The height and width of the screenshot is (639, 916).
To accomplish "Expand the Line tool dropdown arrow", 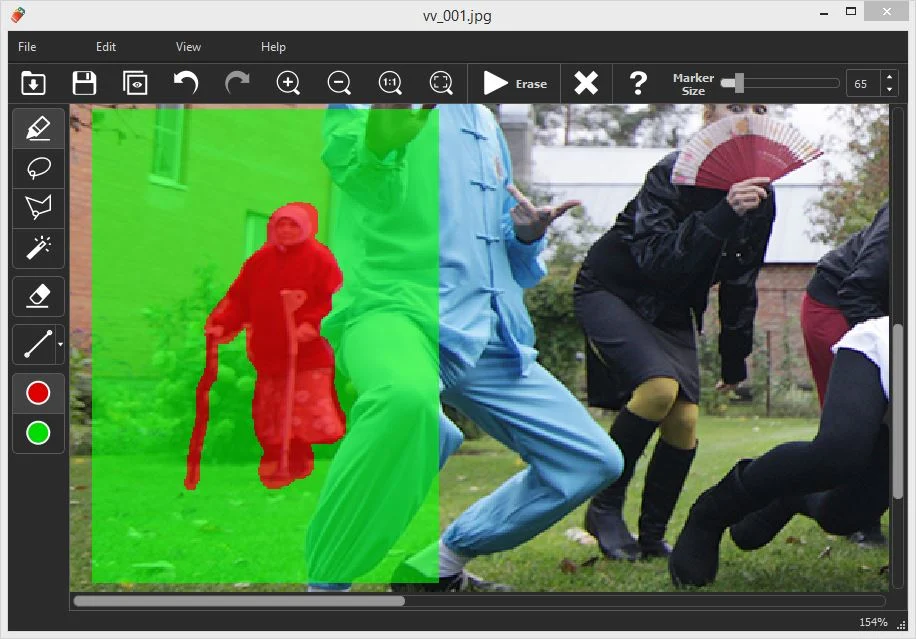I will coord(60,344).
